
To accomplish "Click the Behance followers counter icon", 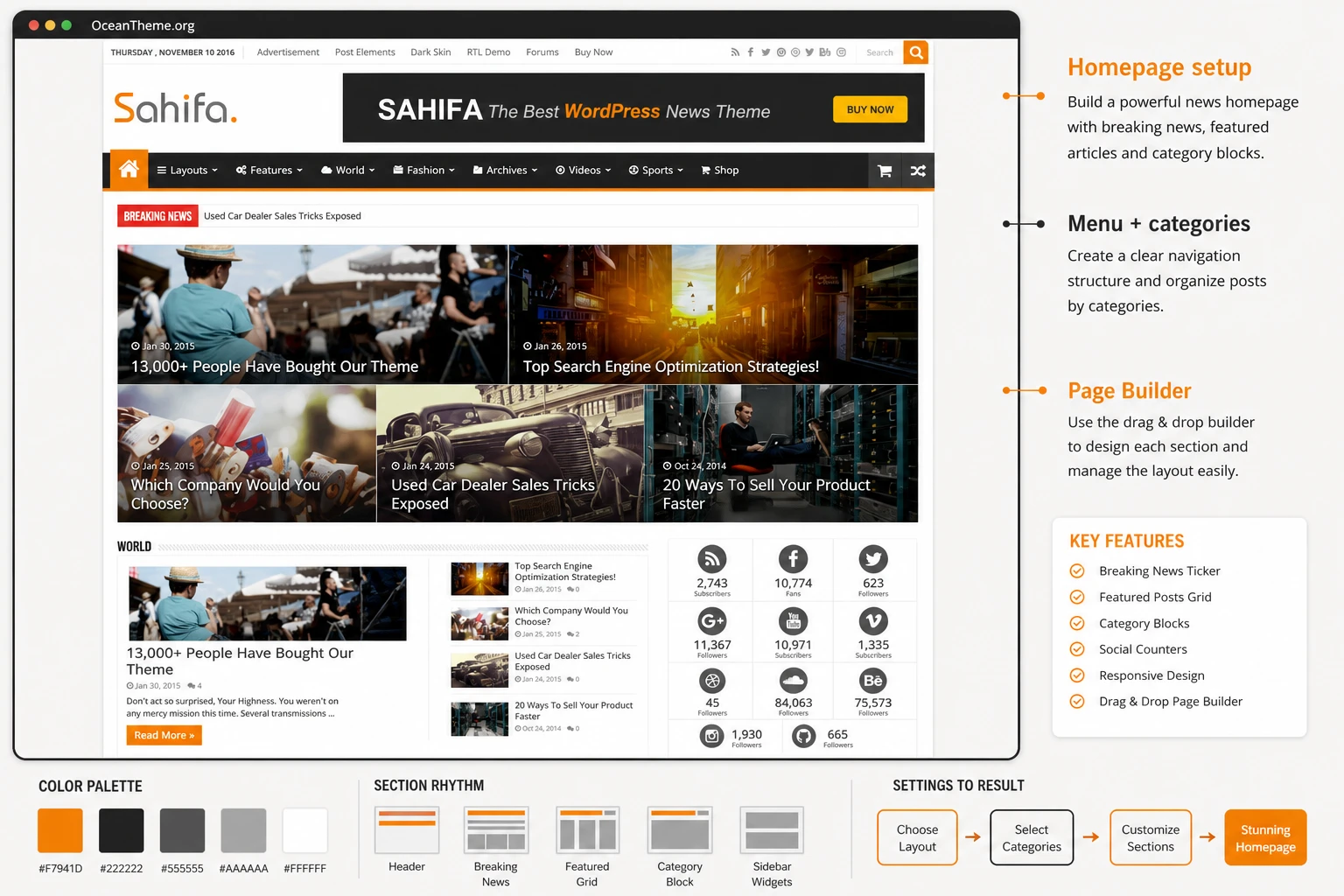I will tap(873, 680).
